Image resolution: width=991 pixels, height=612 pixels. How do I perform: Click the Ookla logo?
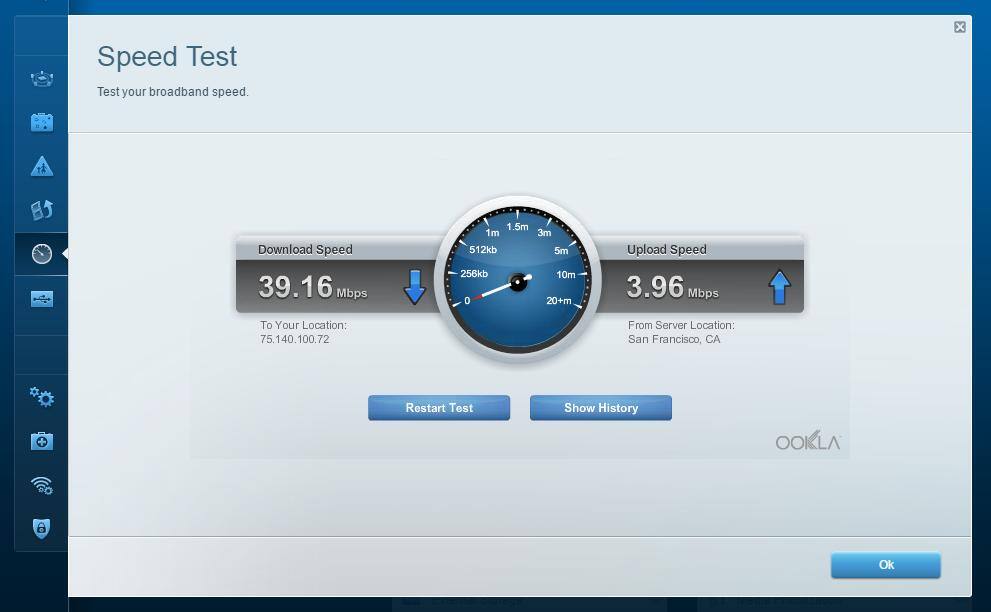[808, 442]
